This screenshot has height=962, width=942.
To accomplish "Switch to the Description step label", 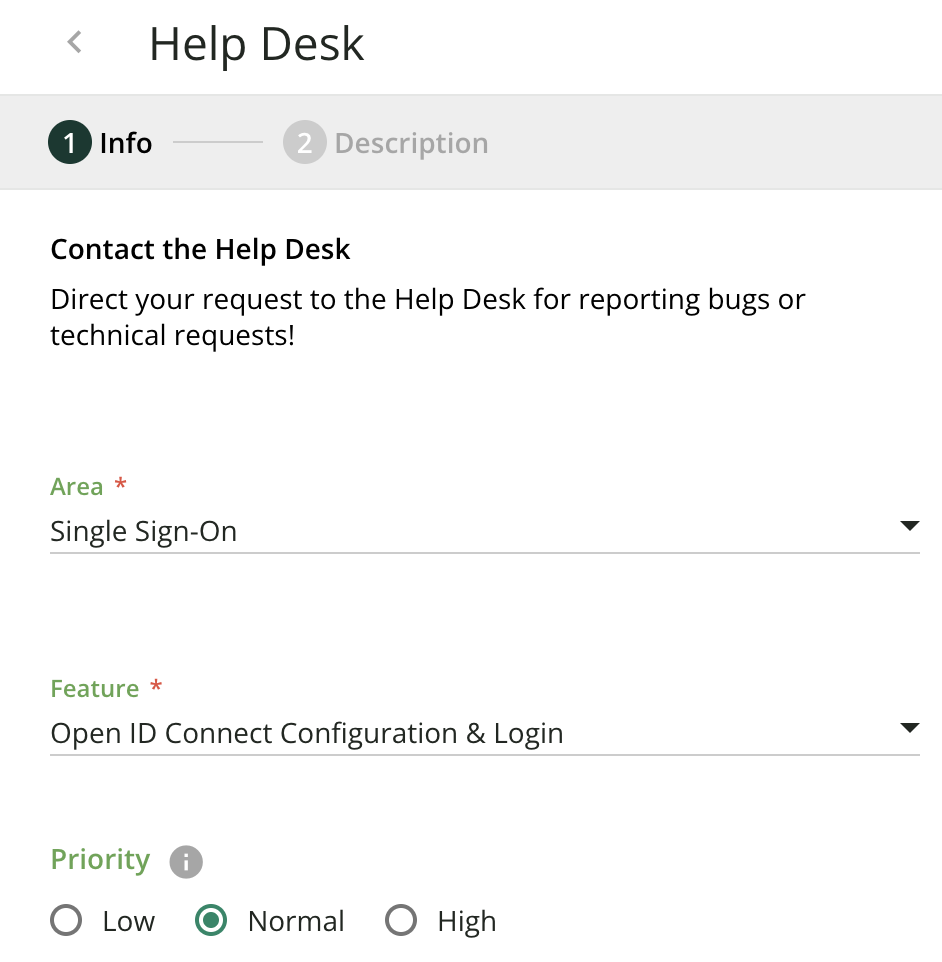I will point(411,143).
